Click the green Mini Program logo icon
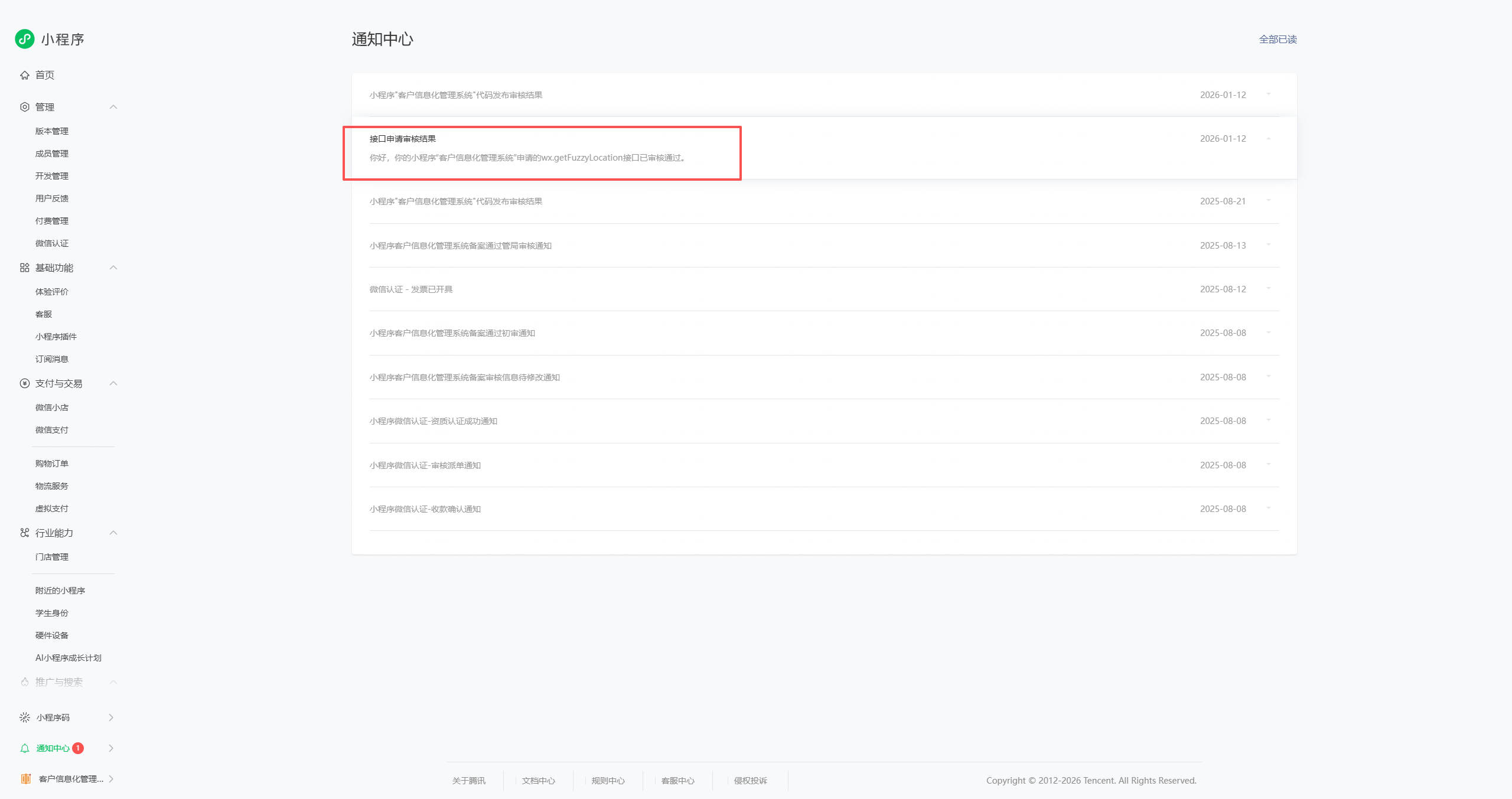Image resolution: width=1512 pixels, height=799 pixels. coord(25,39)
